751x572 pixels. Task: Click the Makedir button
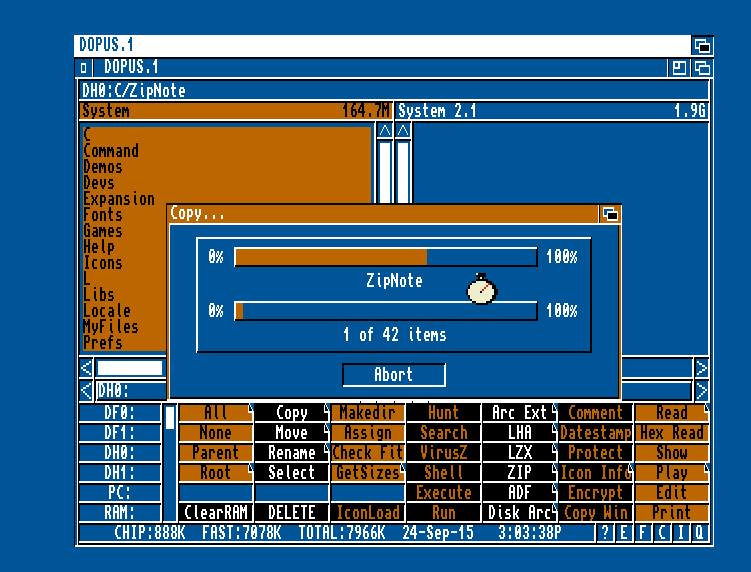click(x=368, y=412)
